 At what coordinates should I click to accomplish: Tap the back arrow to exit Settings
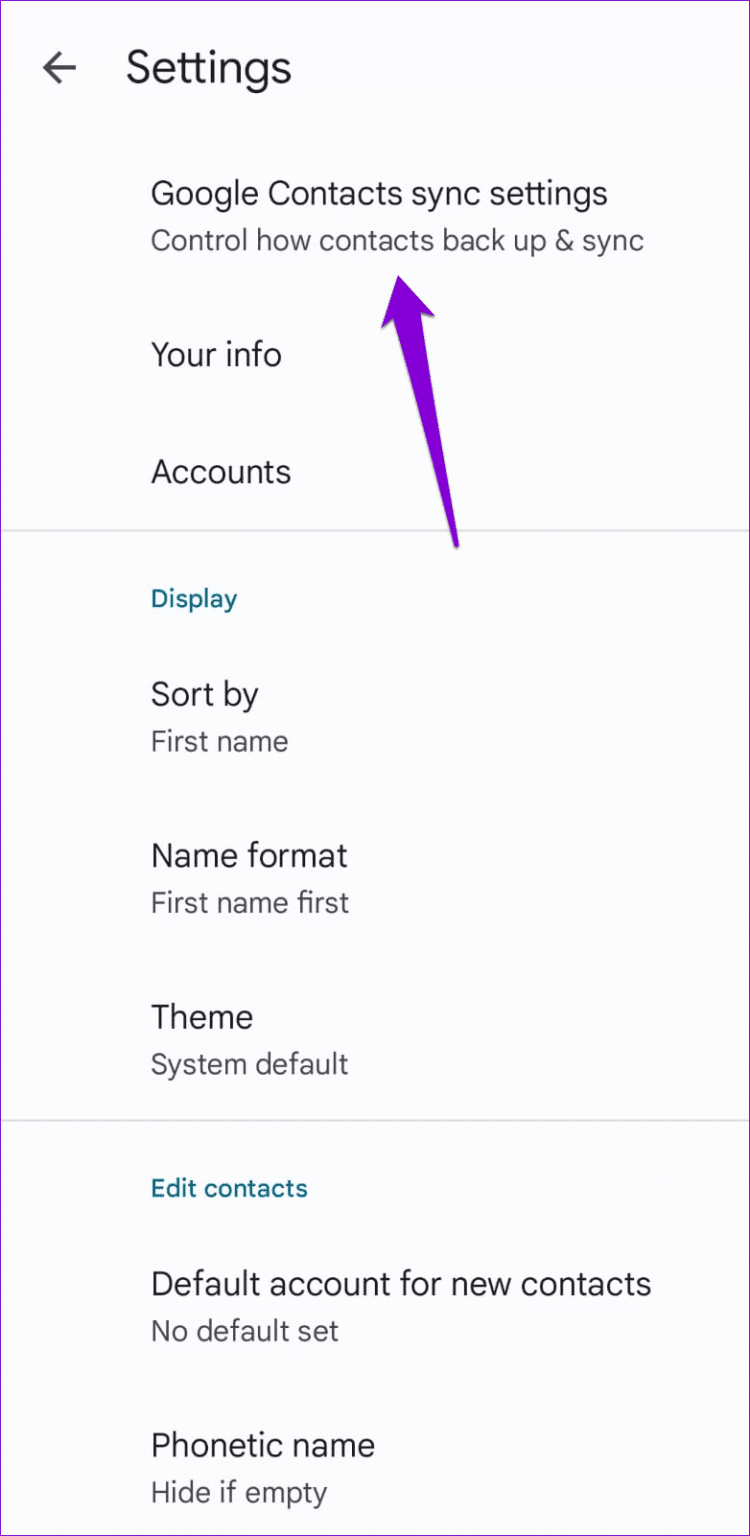click(59, 68)
